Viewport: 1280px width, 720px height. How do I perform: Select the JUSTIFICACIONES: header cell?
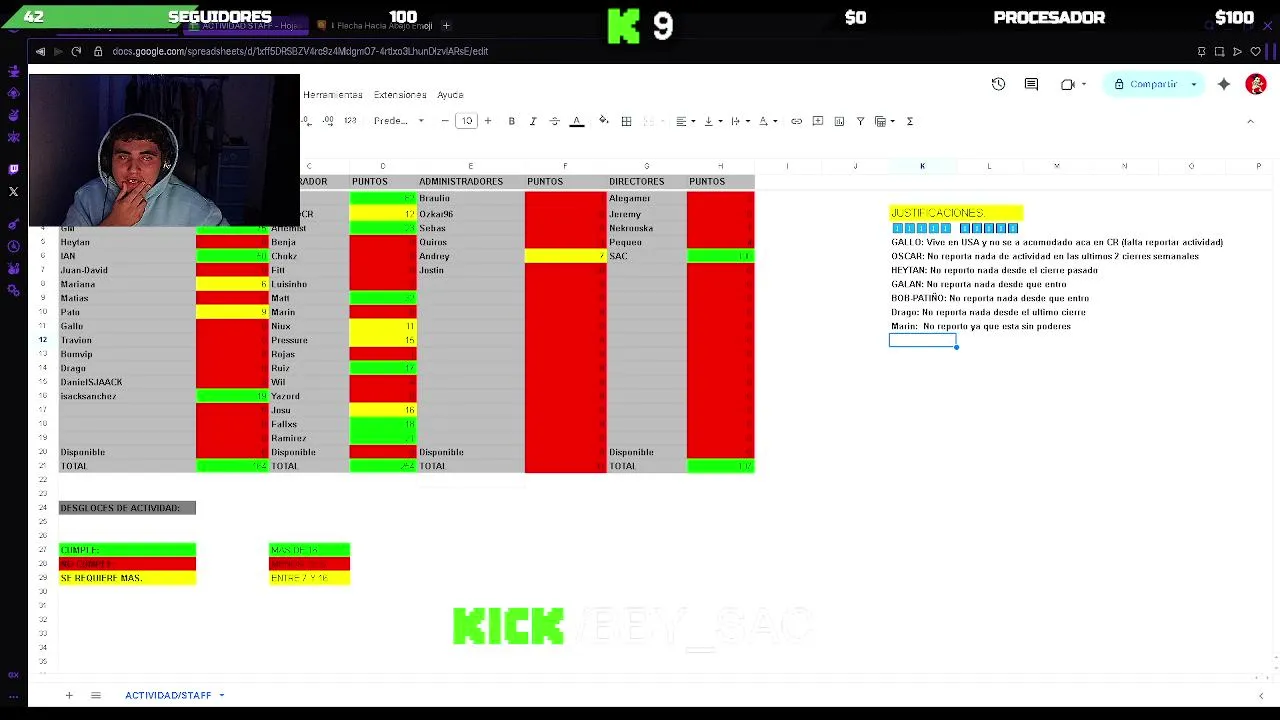pyautogui.click(x=956, y=213)
